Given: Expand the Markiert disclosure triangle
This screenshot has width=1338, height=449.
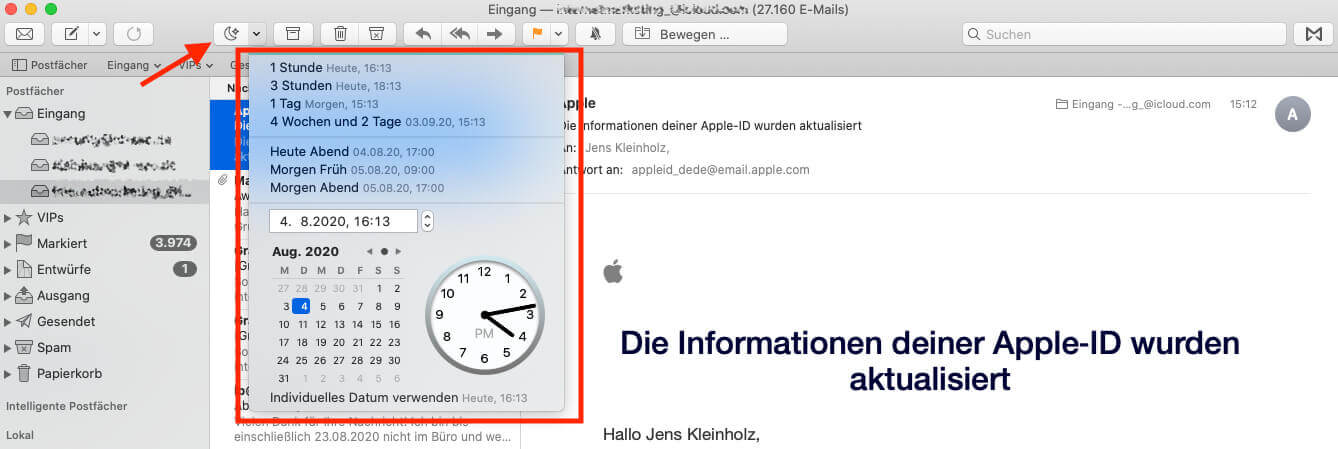Looking at the screenshot, I should pyautogui.click(x=8, y=244).
